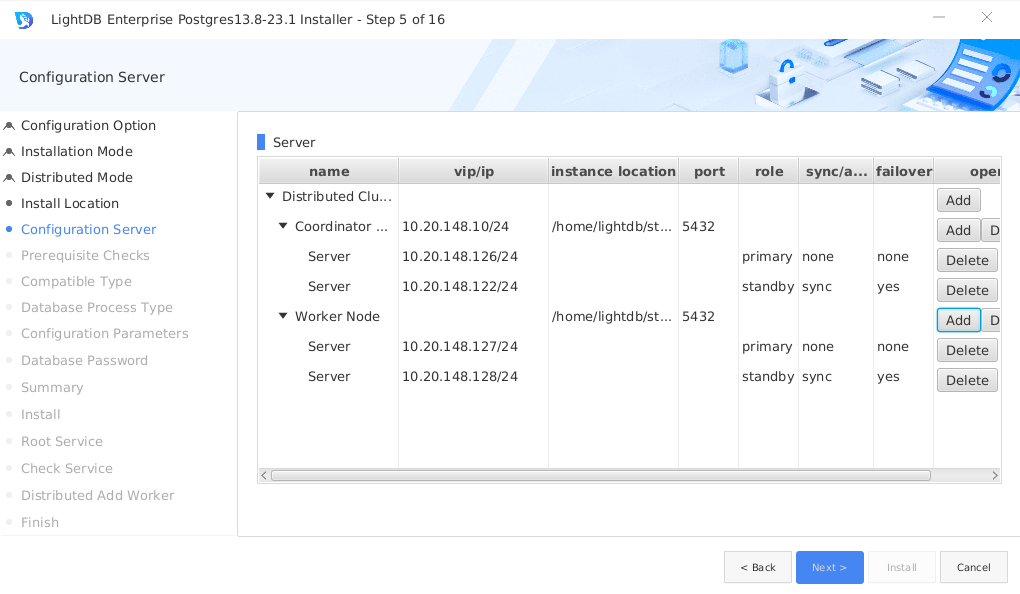Click the Compatible Type step
Image resolution: width=1020 pixels, height=594 pixels.
[x=76, y=281]
